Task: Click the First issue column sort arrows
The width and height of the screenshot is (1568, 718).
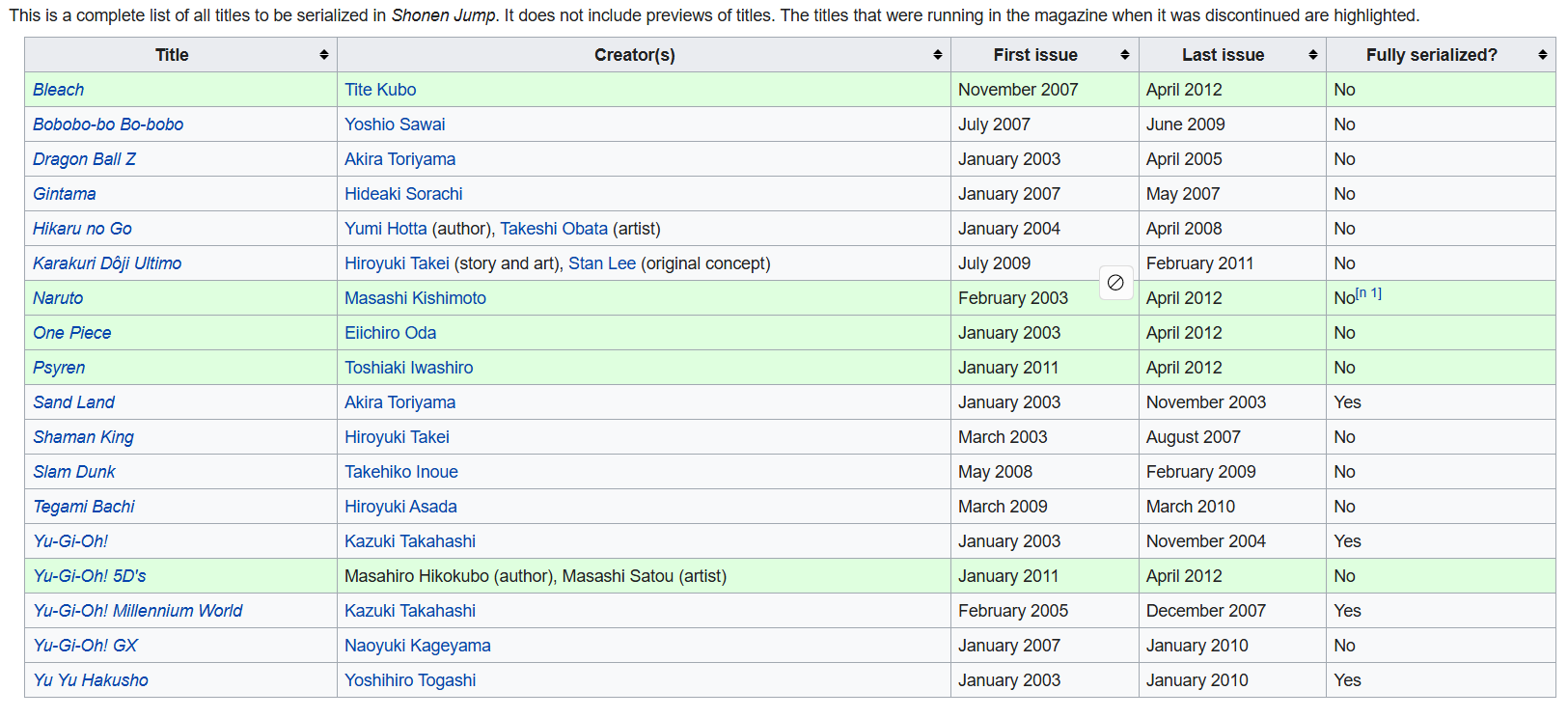Action: (x=1125, y=55)
